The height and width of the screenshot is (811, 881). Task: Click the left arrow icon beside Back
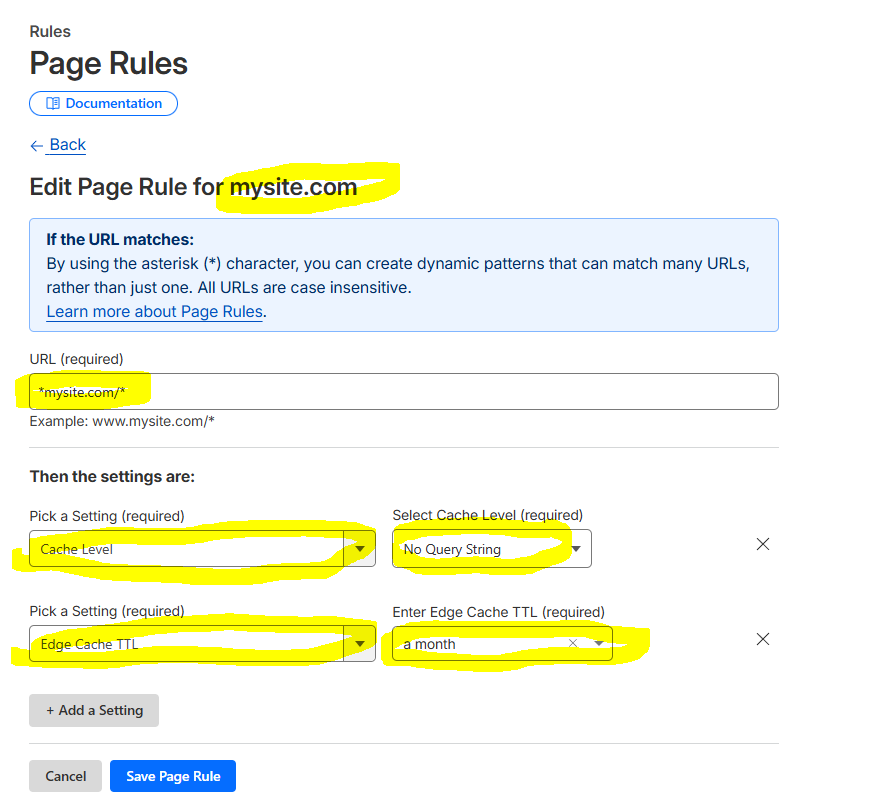37,146
